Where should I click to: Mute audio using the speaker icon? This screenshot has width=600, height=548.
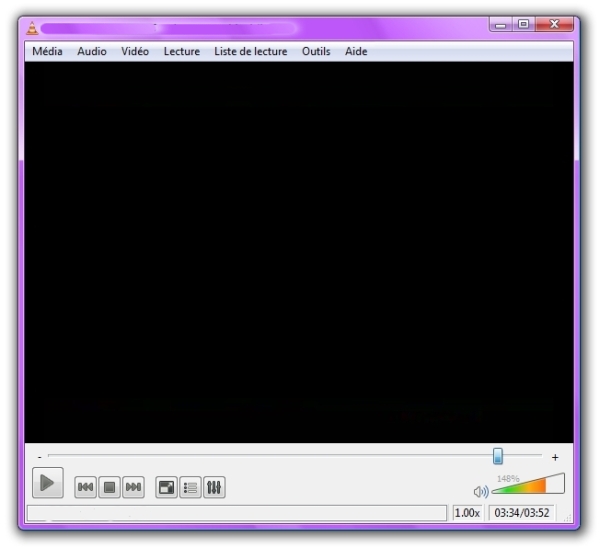pyautogui.click(x=481, y=491)
